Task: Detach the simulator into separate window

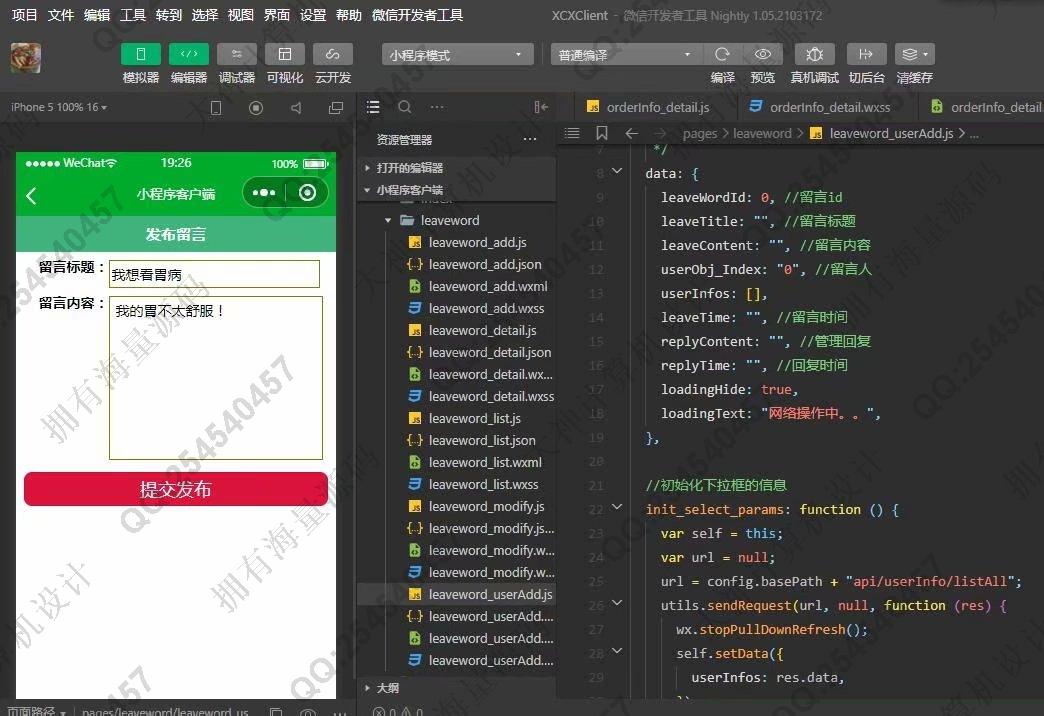Action: [336, 108]
